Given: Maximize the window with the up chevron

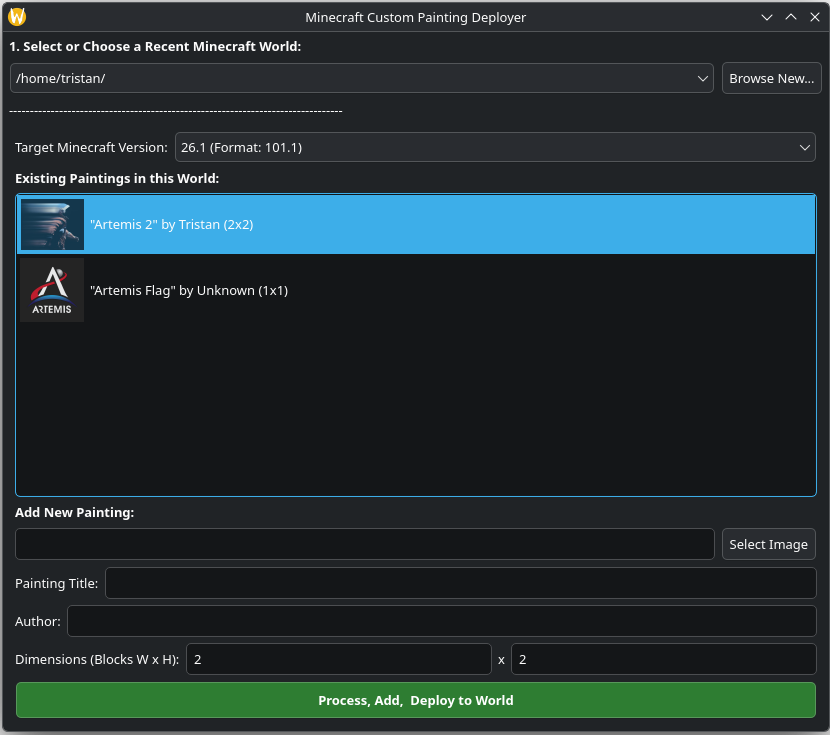Looking at the screenshot, I should 791,17.
